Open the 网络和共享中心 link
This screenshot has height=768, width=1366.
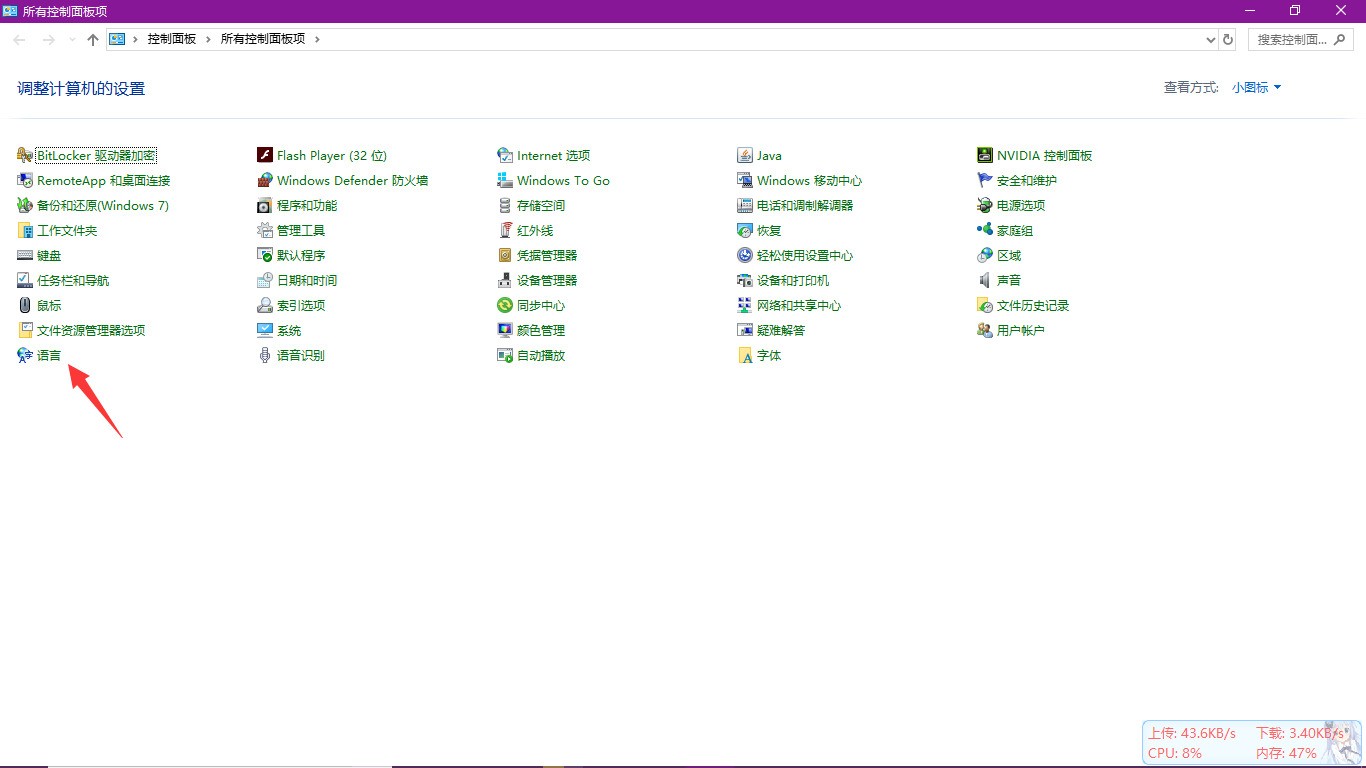click(x=799, y=305)
